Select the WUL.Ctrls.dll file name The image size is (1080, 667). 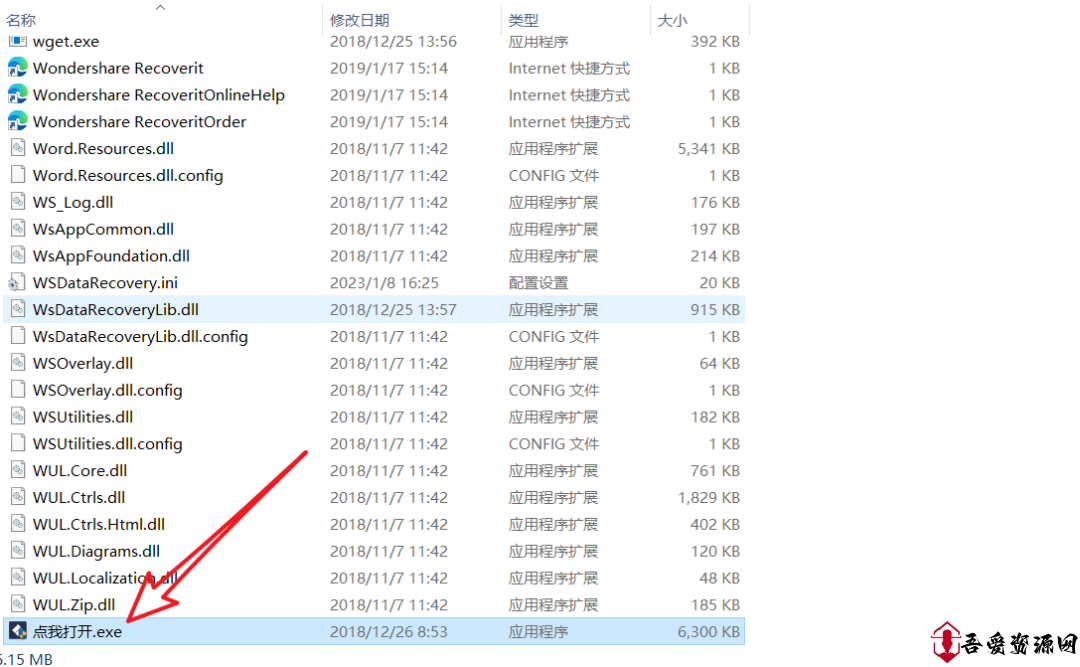(x=79, y=498)
